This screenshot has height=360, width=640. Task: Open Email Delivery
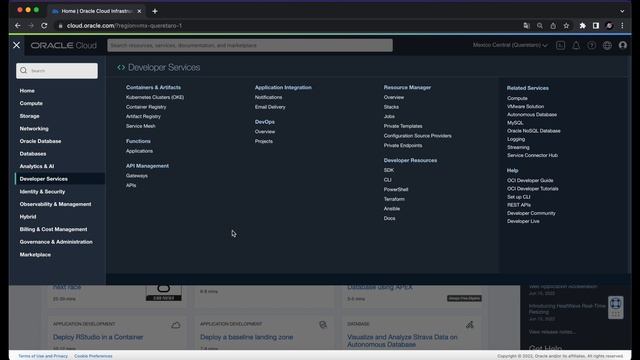(x=270, y=107)
